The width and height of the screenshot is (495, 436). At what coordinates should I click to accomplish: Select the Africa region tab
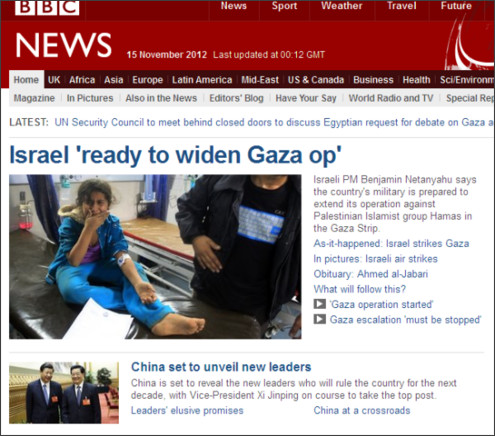pyautogui.click(x=82, y=80)
